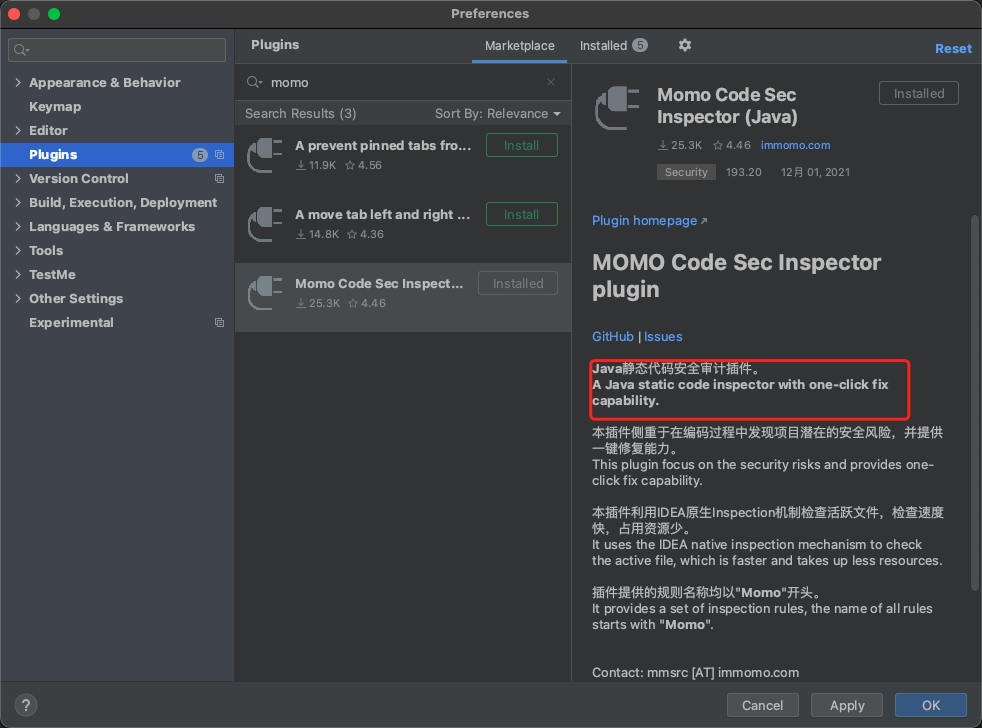Expand the Other Settings section
Screen dimensions: 982x728
(18, 298)
